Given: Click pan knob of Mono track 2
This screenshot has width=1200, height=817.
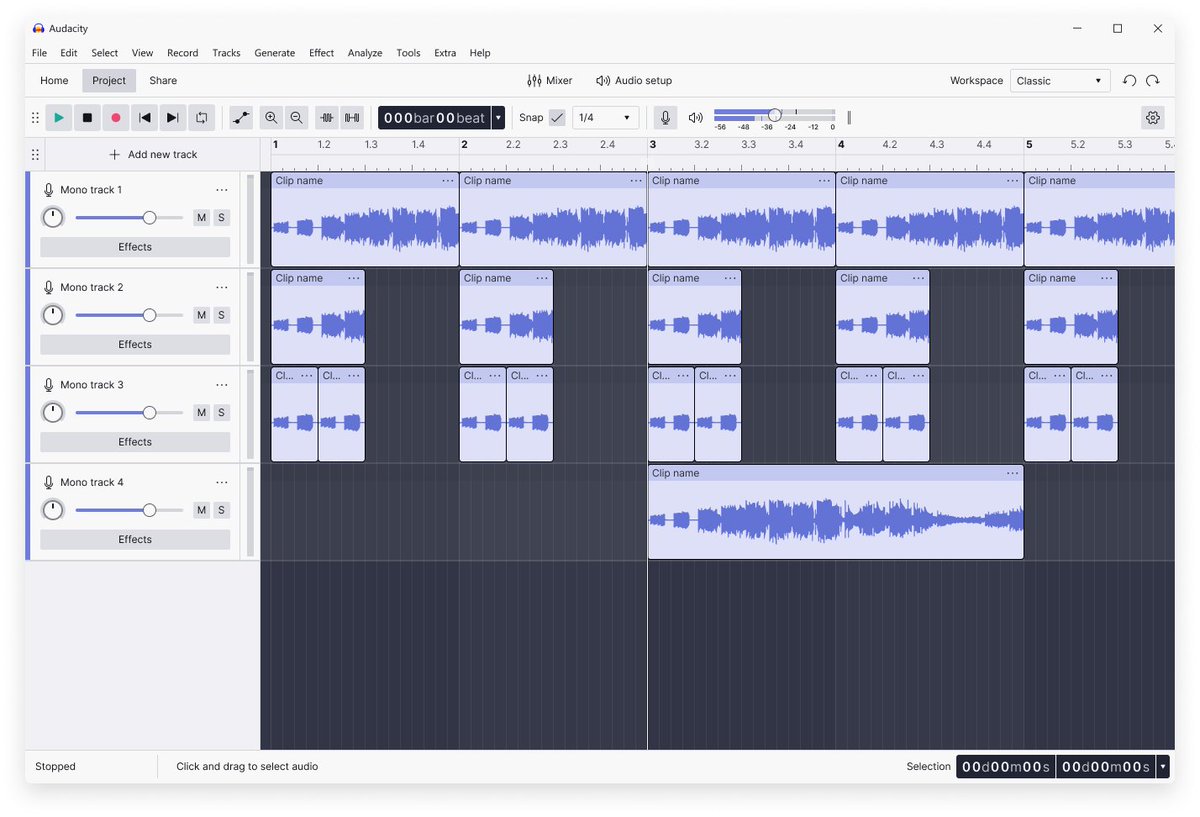Looking at the screenshot, I should click(x=53, y=315).
